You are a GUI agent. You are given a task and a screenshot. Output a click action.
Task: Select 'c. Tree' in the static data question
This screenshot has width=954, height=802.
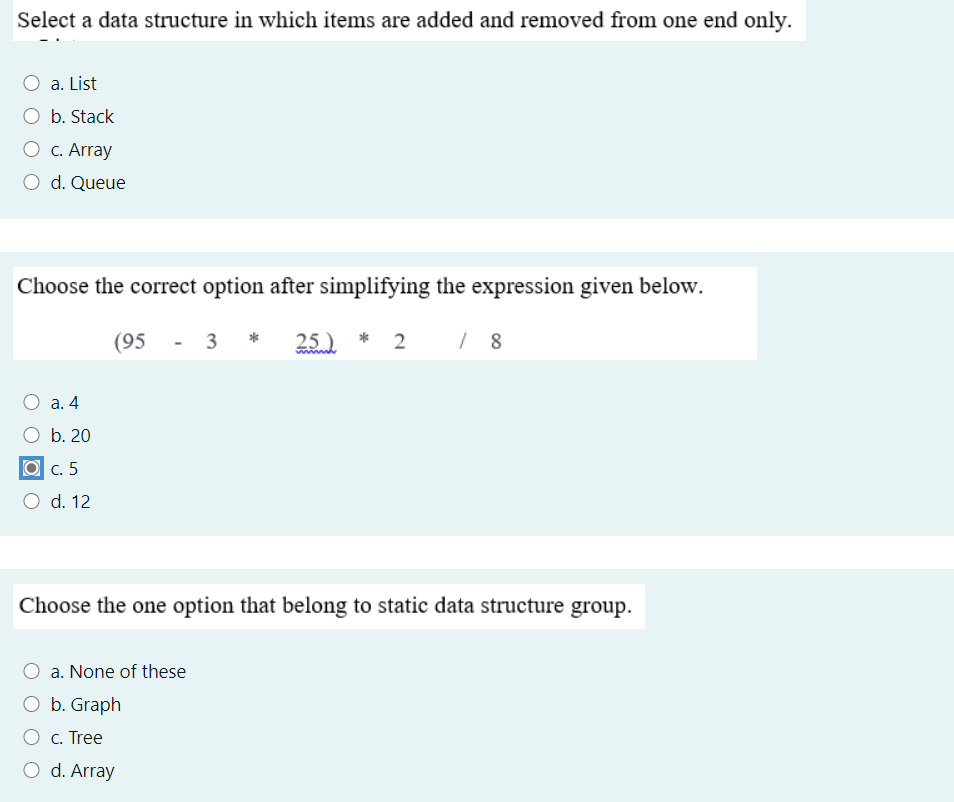tap(31, 736)
